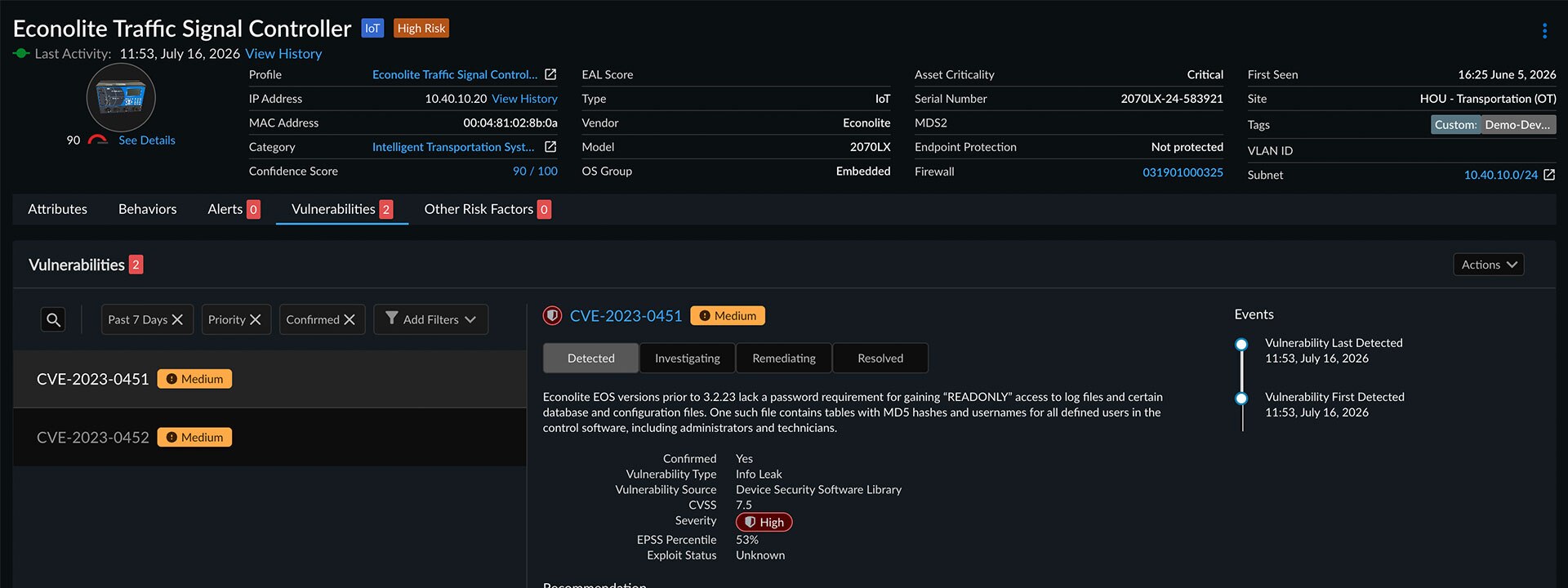Click the Custom: Demo-Dev tag

pos(1493,125)
